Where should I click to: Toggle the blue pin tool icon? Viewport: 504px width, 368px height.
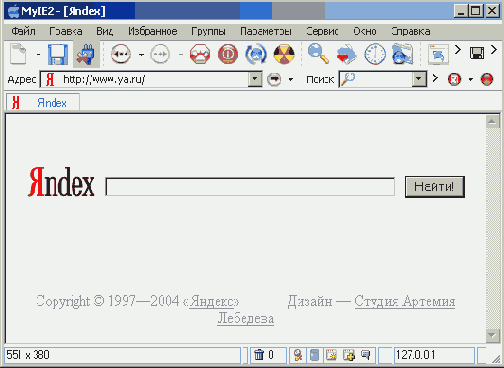tap(86, 54)
